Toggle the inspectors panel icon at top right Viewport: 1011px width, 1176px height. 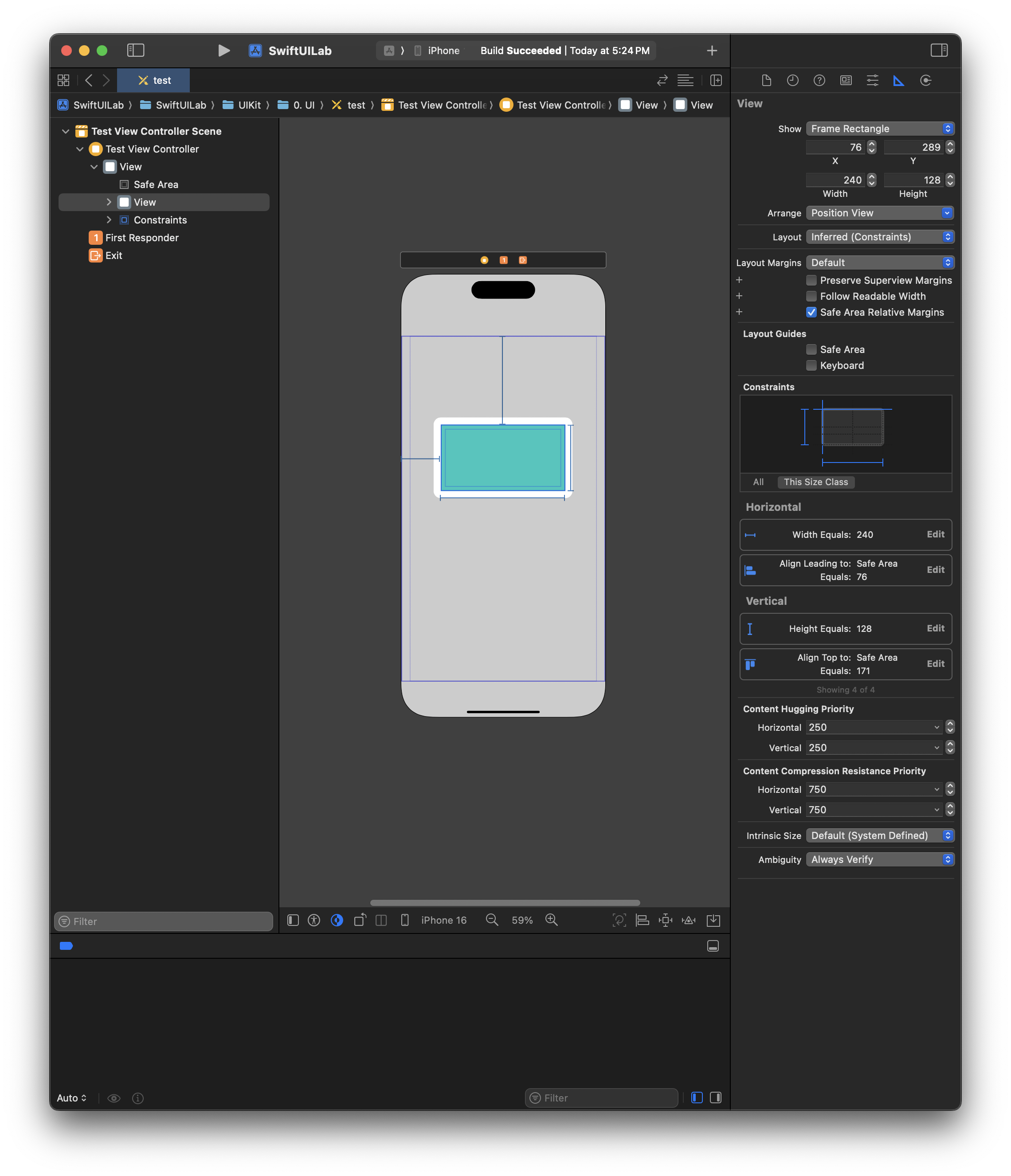(939, 51)
